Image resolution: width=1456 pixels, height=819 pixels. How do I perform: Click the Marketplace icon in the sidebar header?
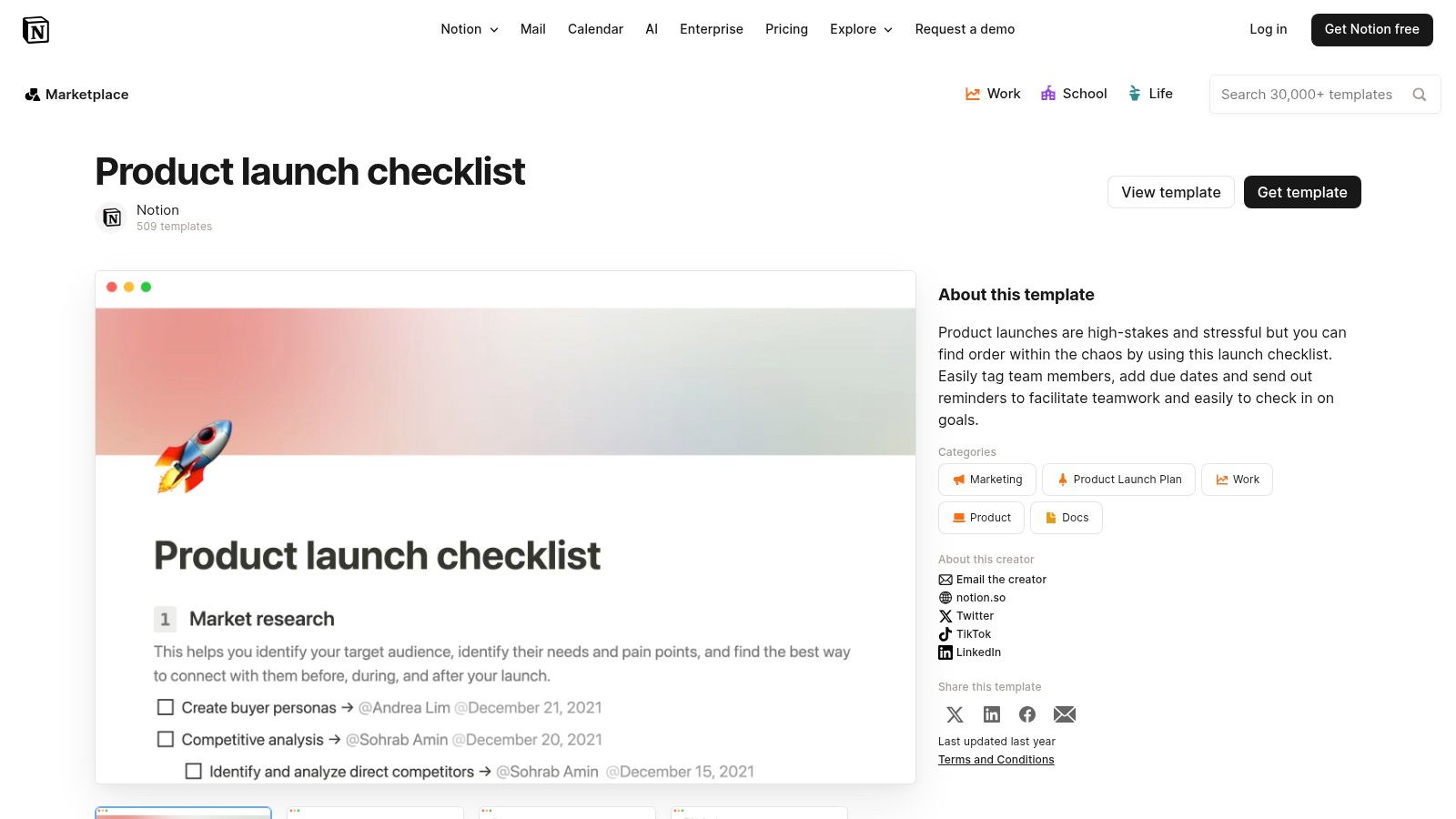click(32, 94)
